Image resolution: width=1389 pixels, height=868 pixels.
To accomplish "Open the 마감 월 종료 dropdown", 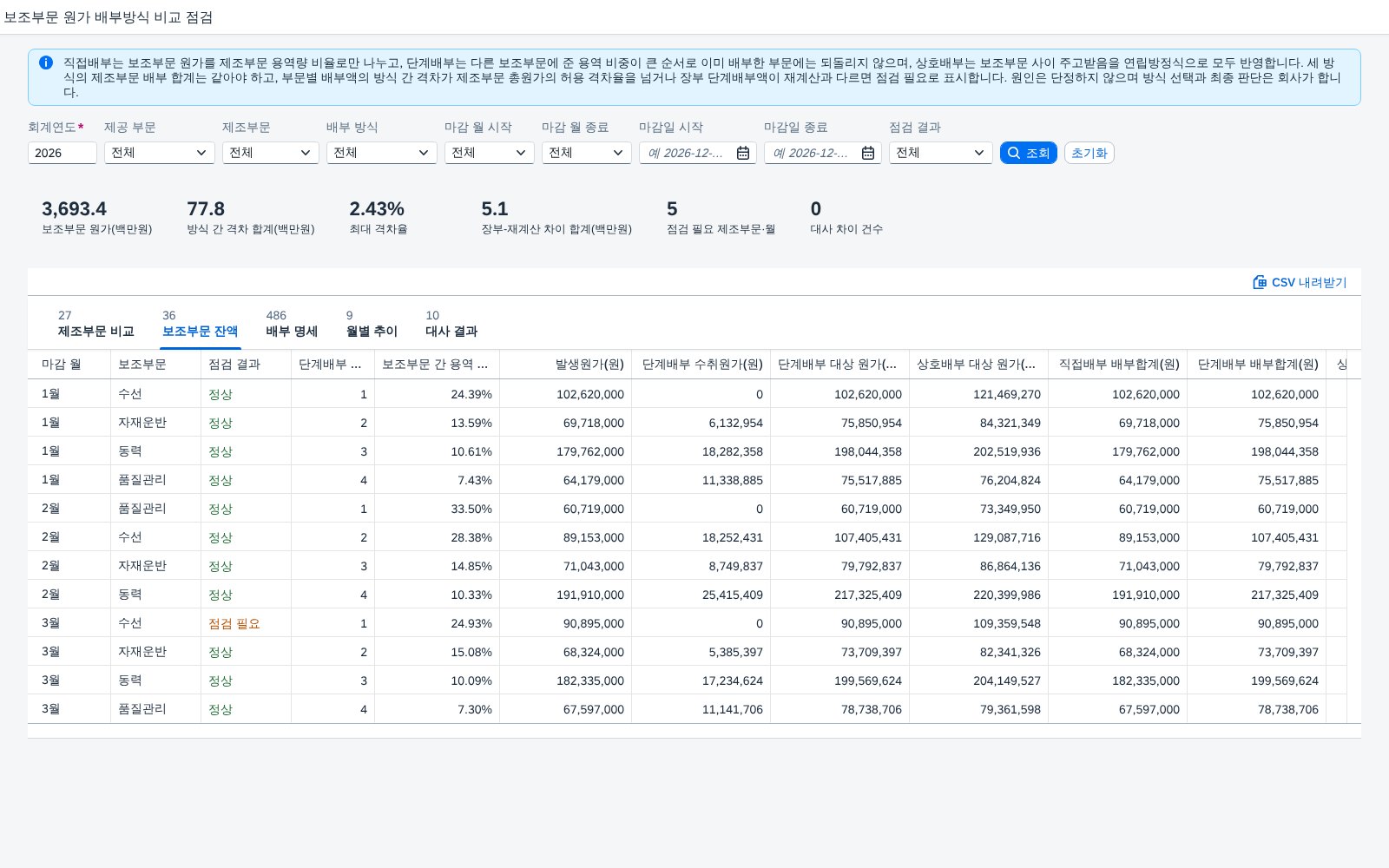I will tap(587, 153).
